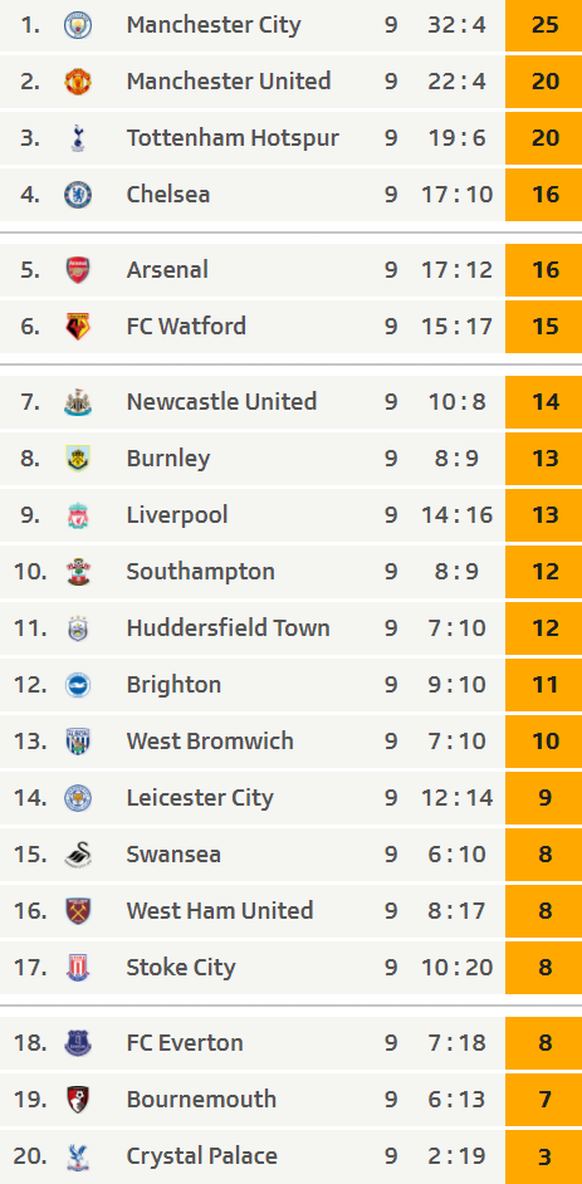Open the Arsenal crest icon
This screenshot has width=582, height=1184.
(x=78, y=270)
